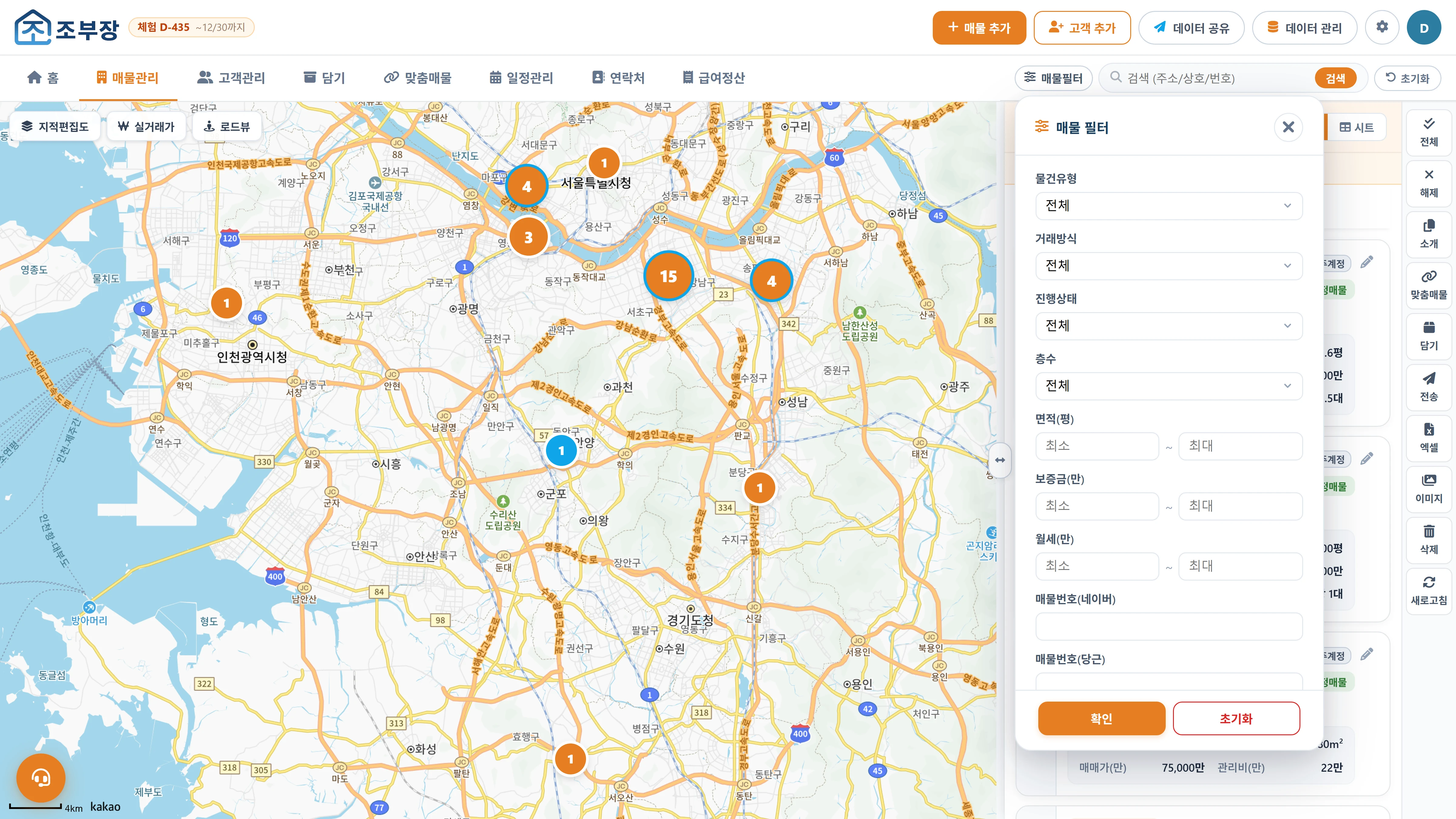
Task: Expand 거래방식 dropdown
Action: (x=1169, y=266)
